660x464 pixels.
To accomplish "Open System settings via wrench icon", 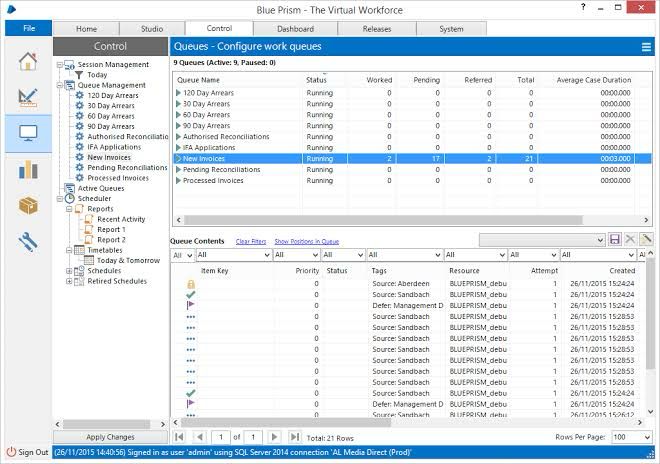I will click(27, 241).
